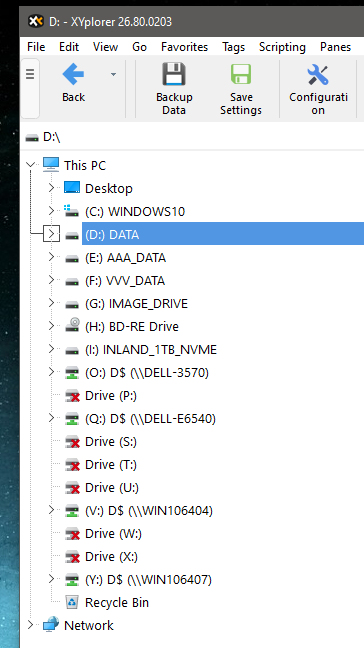The height and width of the screenshot is (648, 364).
Task: Expand the (H:) BD-RE Drive node
Action: pyautogui.click(x=51, y=326)
